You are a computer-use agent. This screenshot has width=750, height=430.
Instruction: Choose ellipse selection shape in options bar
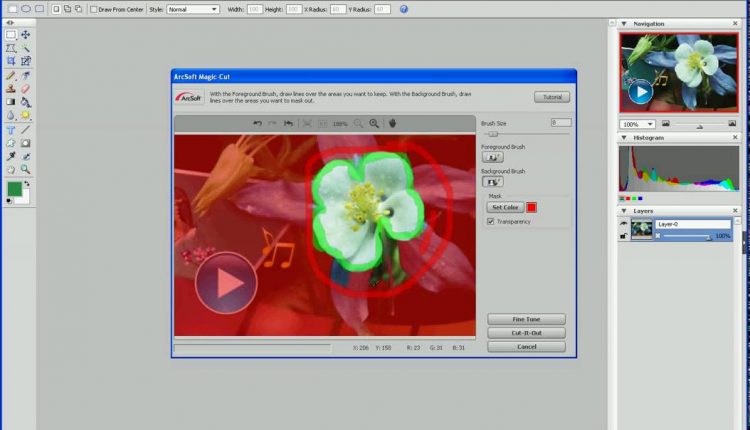(x=26, y=9)
